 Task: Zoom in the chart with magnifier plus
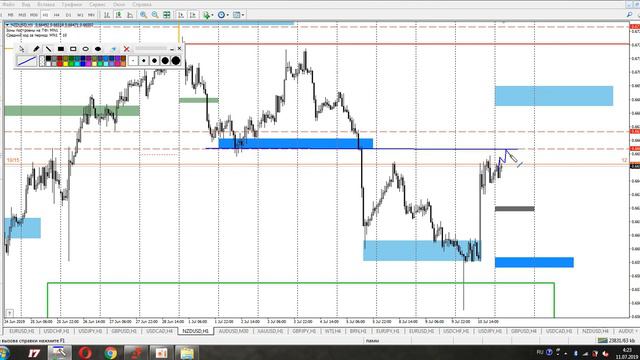(144, 15)
